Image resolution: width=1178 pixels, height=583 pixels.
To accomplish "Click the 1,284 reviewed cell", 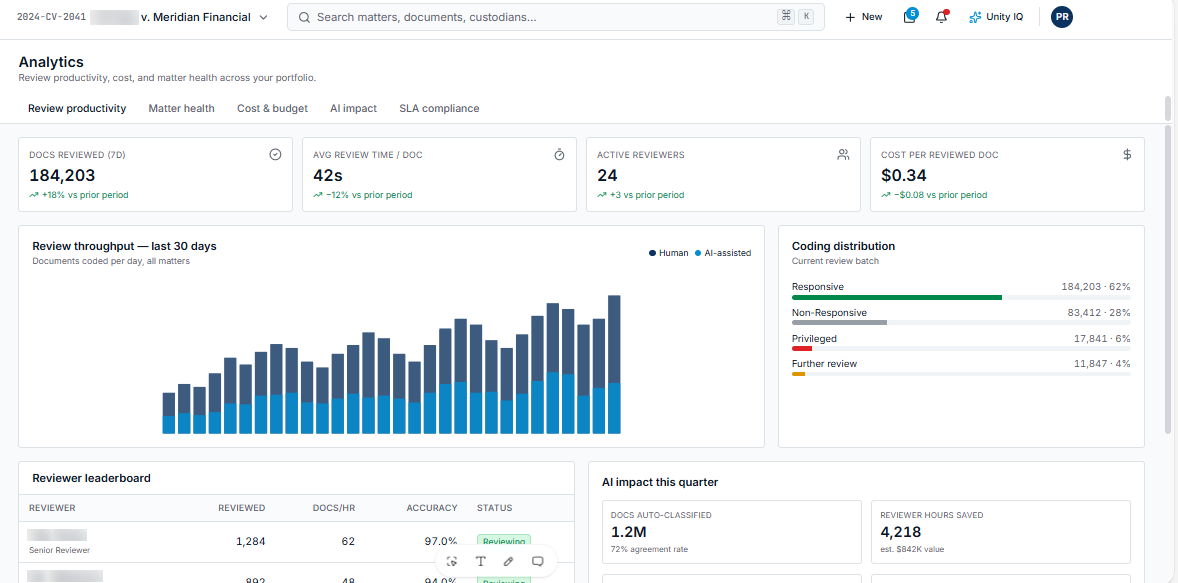I will coord(249,541).
